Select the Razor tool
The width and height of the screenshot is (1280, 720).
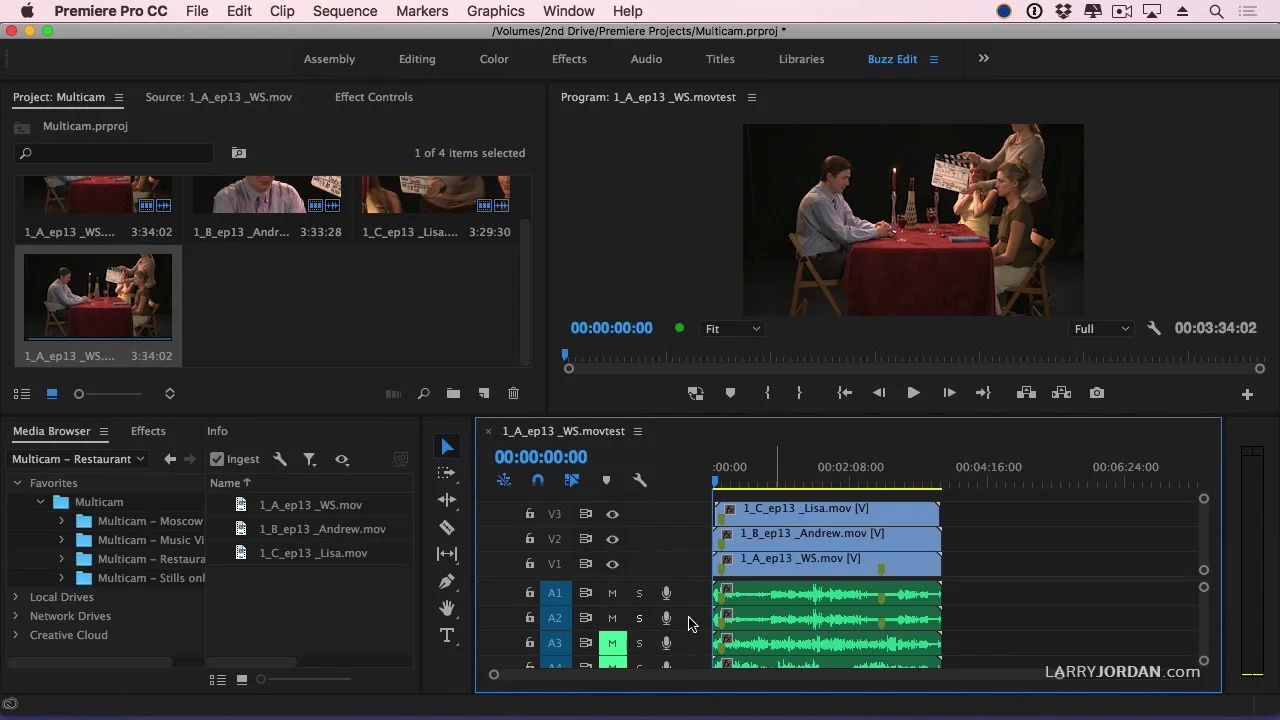(447, 527)
